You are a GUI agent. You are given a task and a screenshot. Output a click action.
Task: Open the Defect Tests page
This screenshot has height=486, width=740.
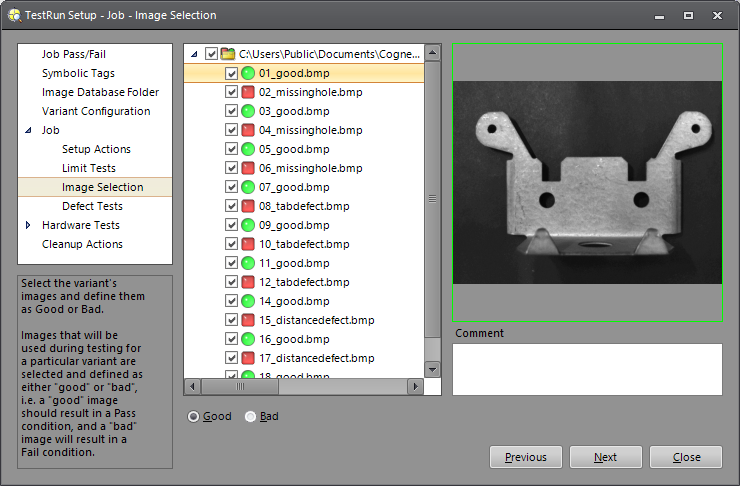click(92, 206)
